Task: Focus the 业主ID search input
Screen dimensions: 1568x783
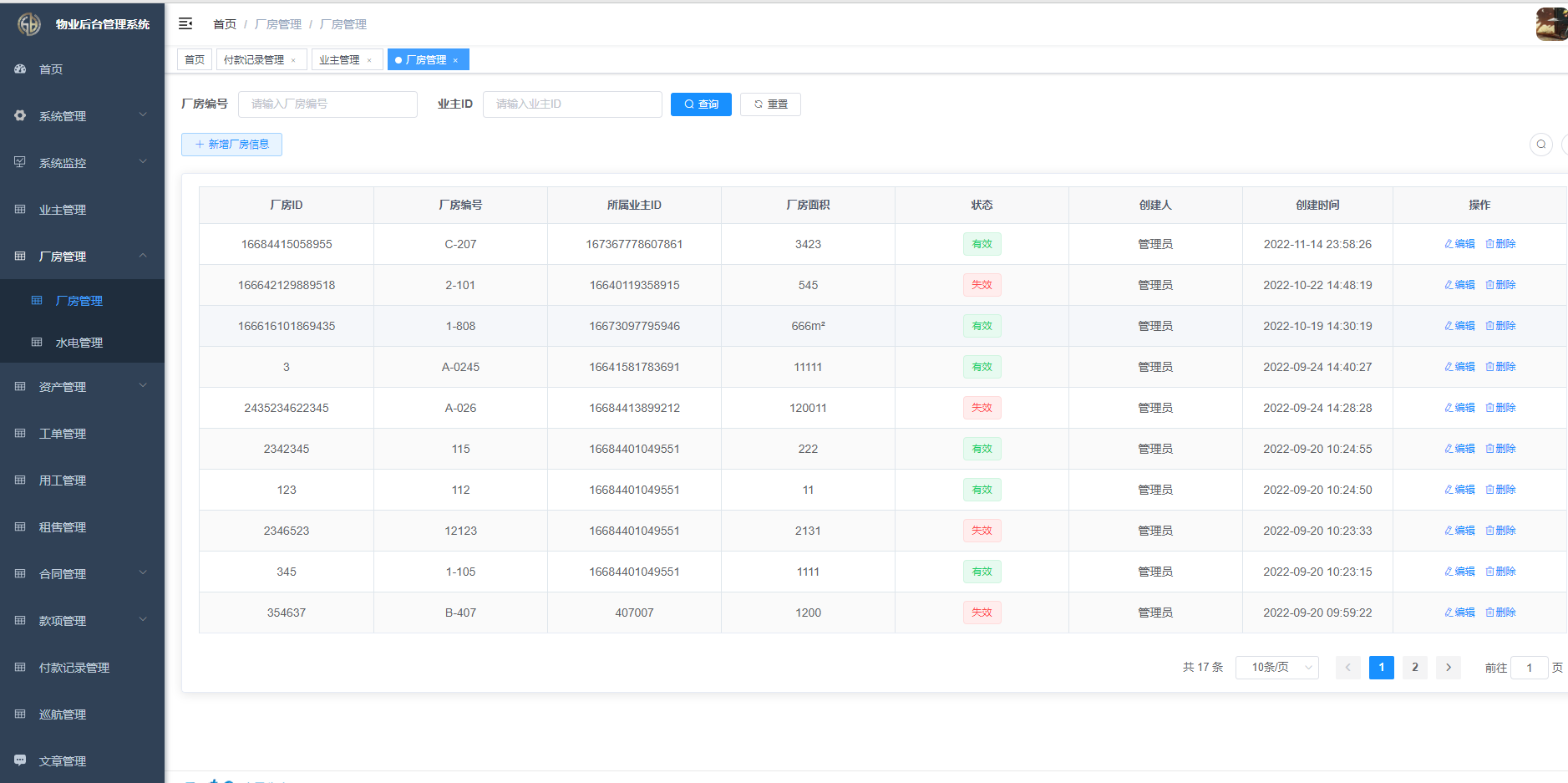Action: pos(572,104)
